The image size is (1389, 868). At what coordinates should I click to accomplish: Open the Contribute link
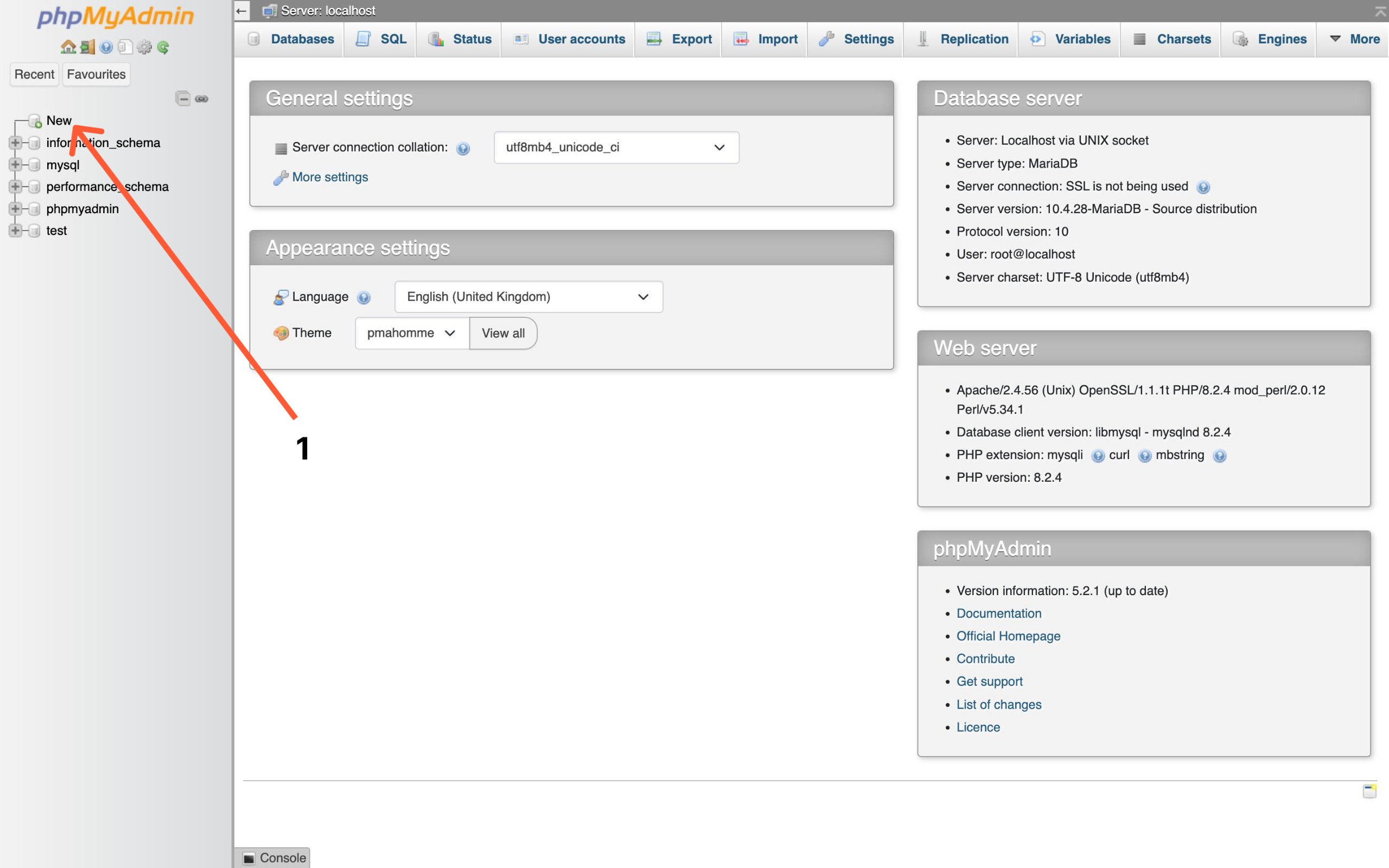(x=985, y=659)
